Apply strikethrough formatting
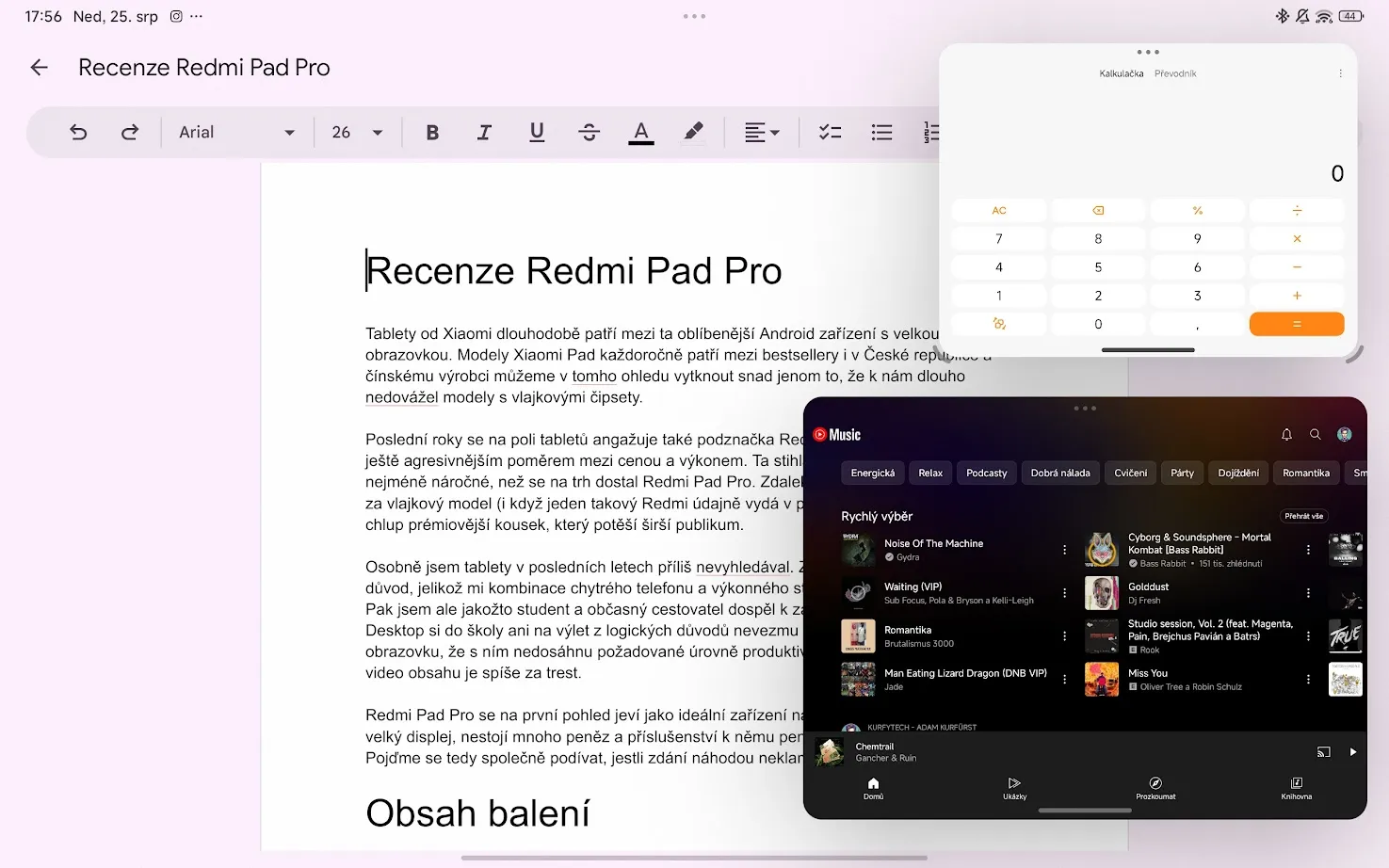Image resolution: width=1389 pixels, height=868 pixels. 589,133
